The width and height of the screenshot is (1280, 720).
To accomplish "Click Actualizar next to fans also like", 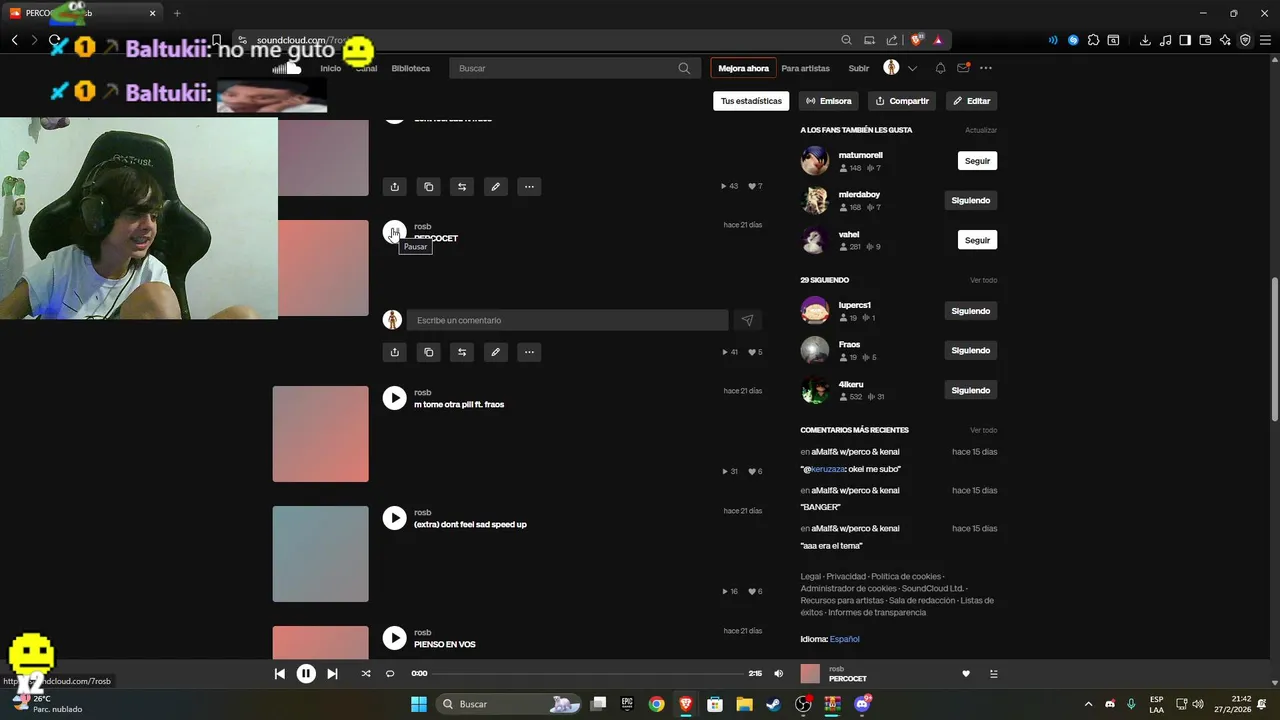I will pos(980,130).
